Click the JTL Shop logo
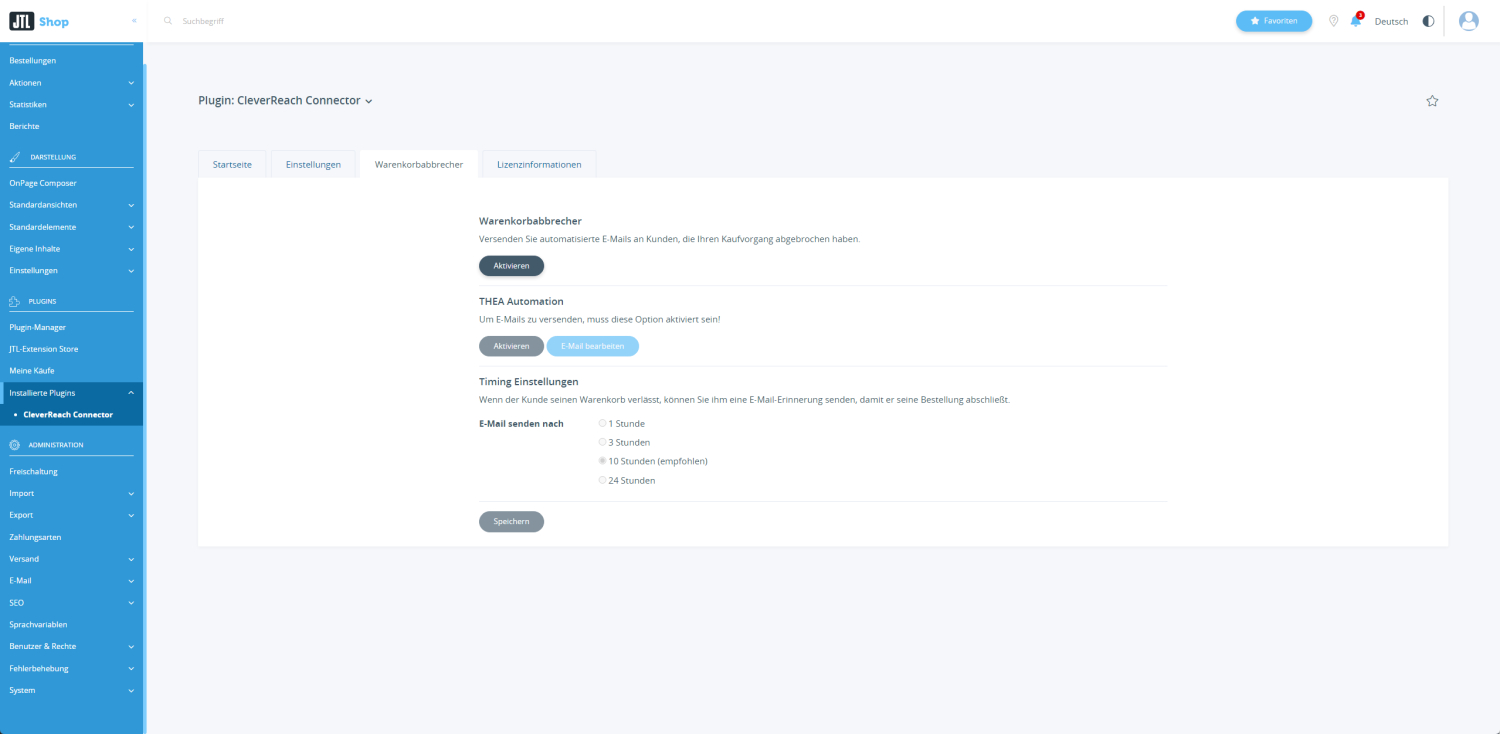Viewport: 1500px width, 734px height. tap(39, 21)
